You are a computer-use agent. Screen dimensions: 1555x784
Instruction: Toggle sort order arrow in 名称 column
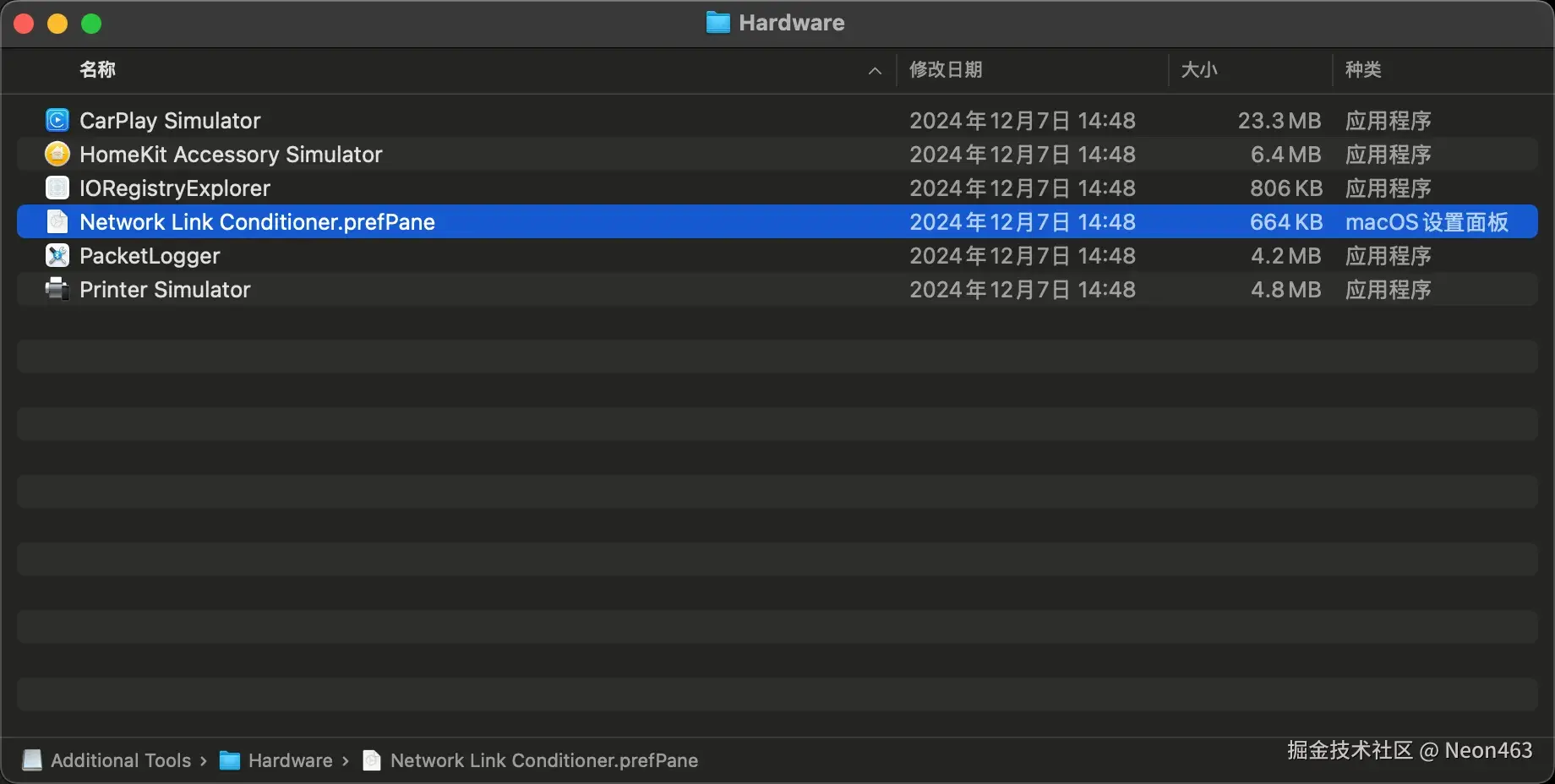coord(875,71)
